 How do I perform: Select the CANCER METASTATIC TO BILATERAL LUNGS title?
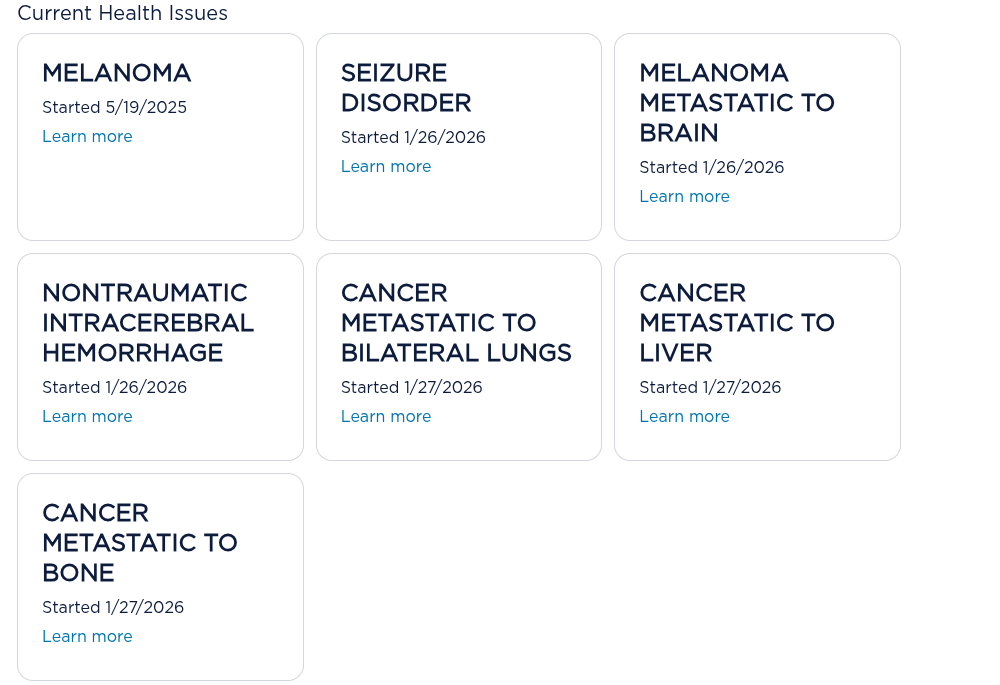click(x=456, y=323)
